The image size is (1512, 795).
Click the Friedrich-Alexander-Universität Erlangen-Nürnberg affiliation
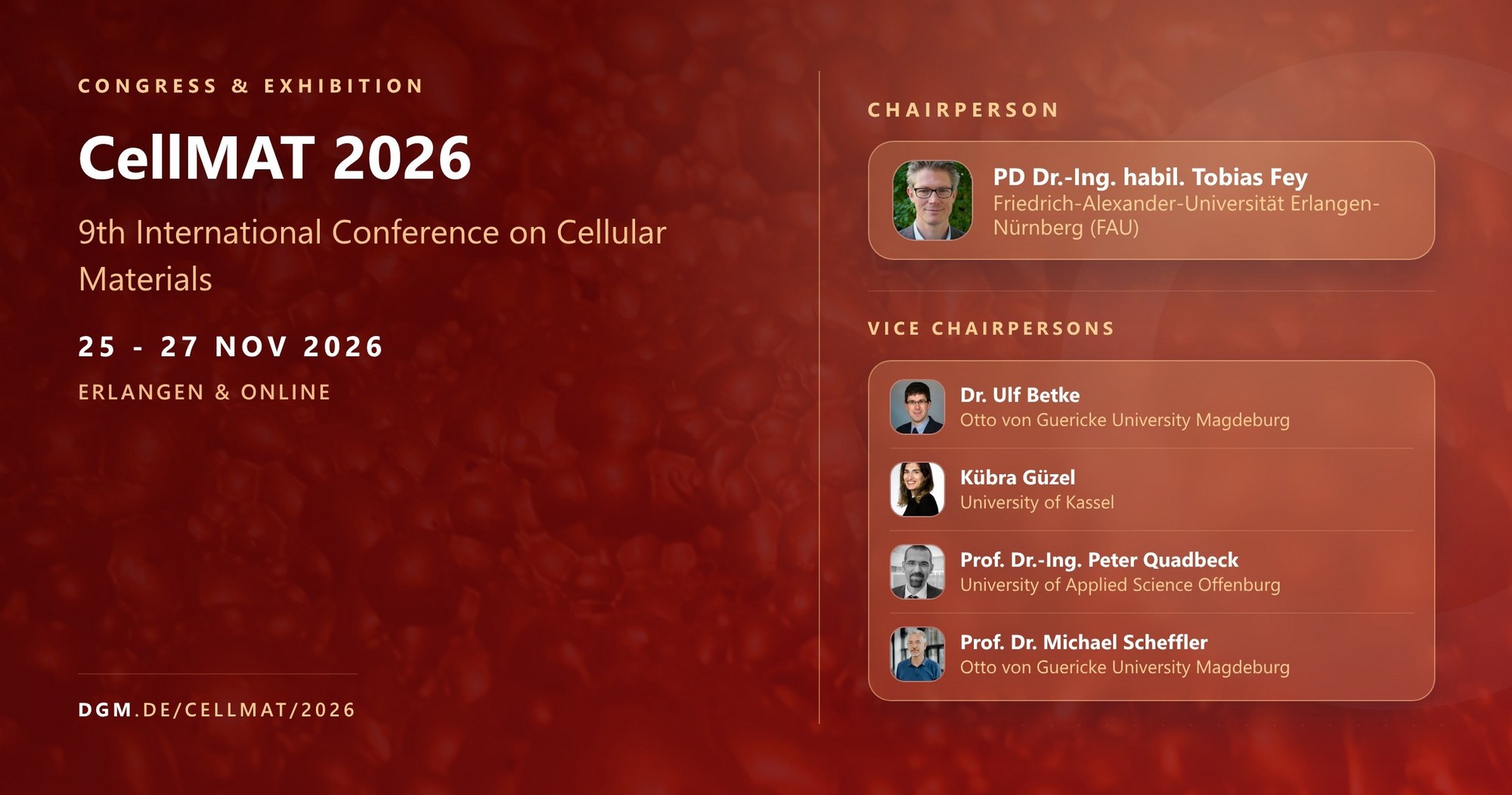click(x=1186, y=216)
